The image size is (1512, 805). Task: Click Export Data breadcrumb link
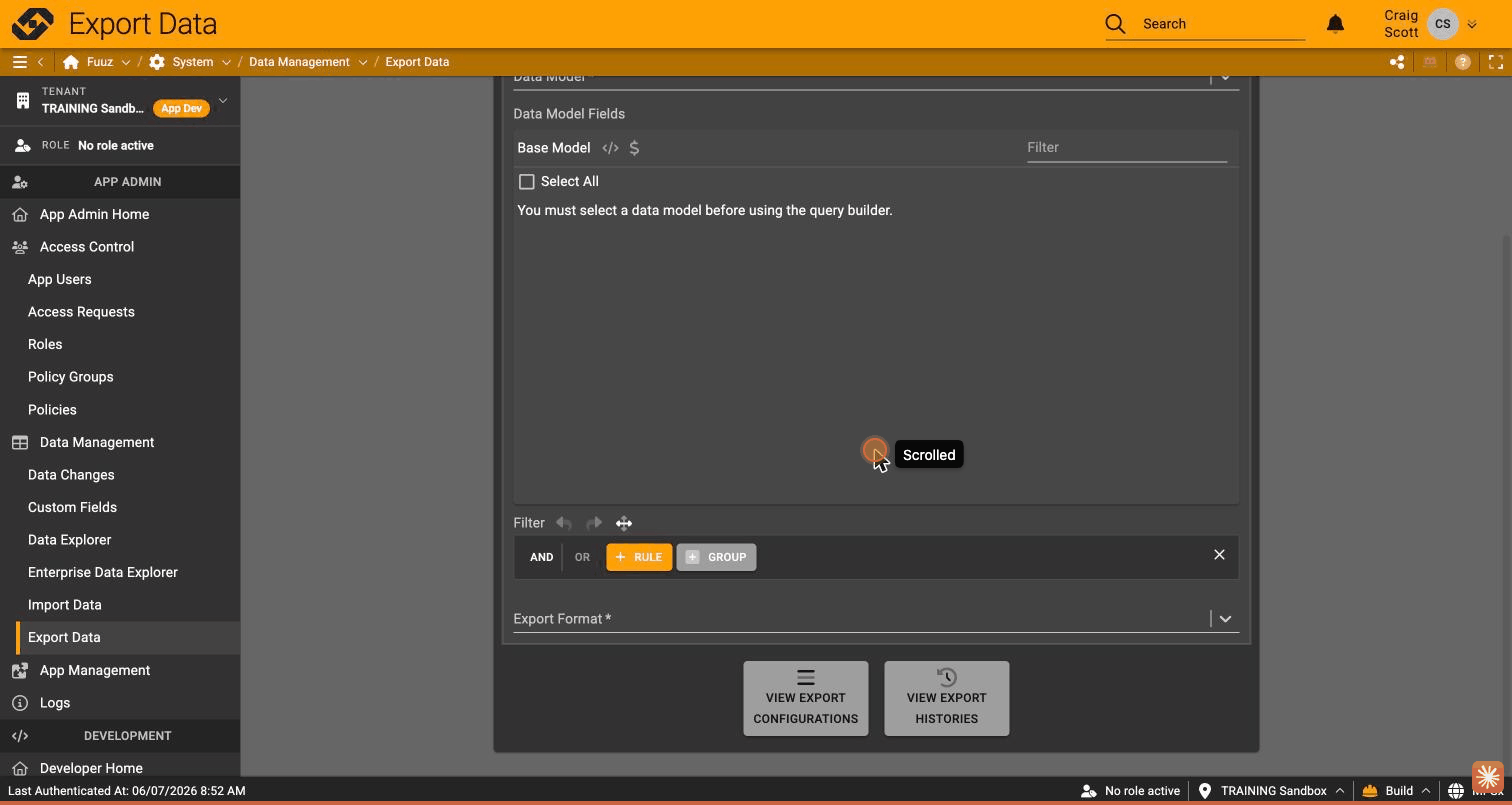point(417,62)
